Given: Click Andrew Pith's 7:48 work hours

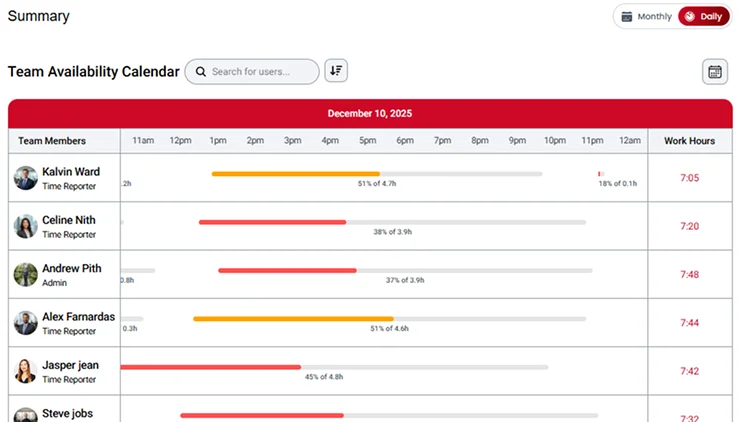Looking at the screenshot, I should click(x=689, y=275).
